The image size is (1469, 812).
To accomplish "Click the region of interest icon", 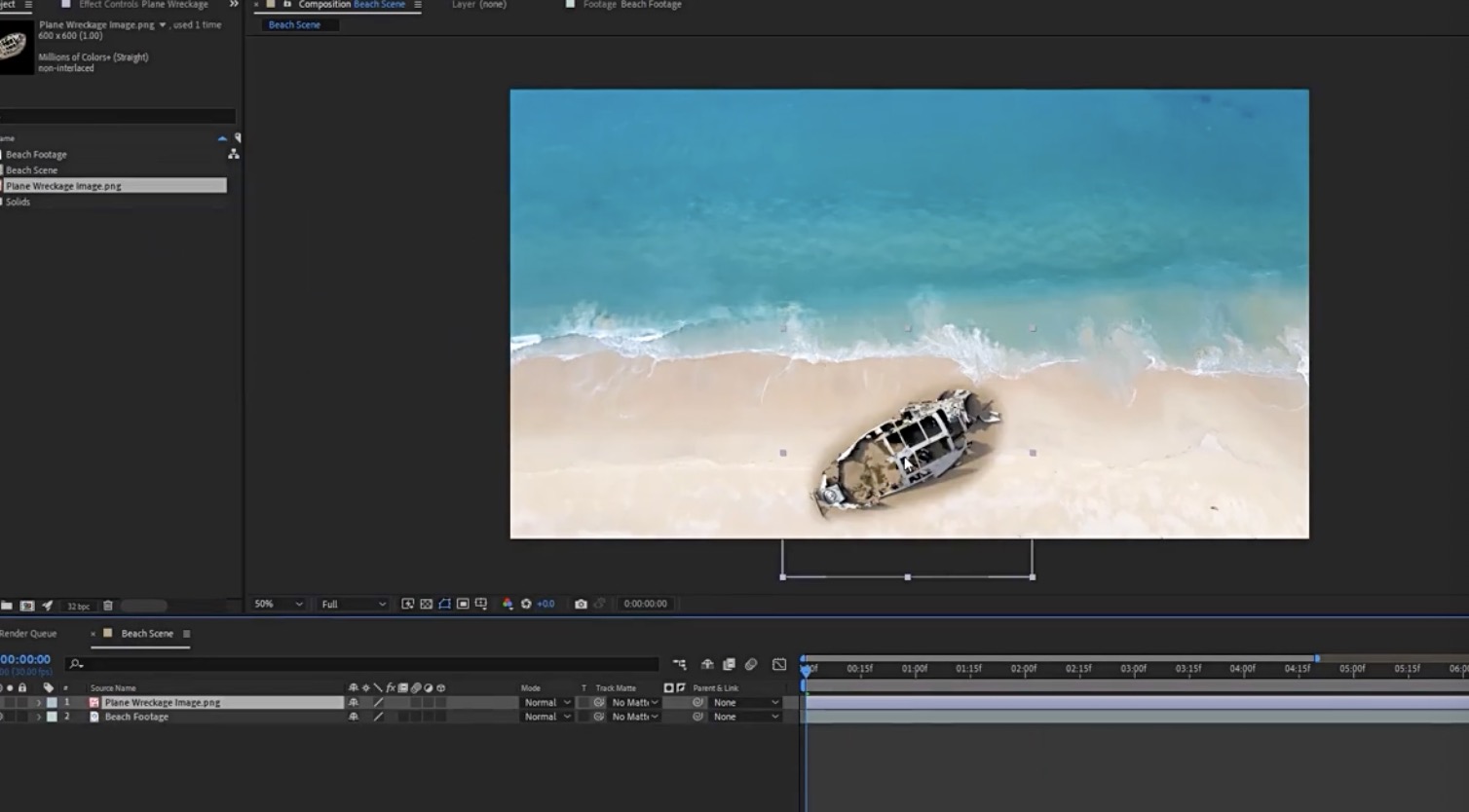I will (463, 604).
